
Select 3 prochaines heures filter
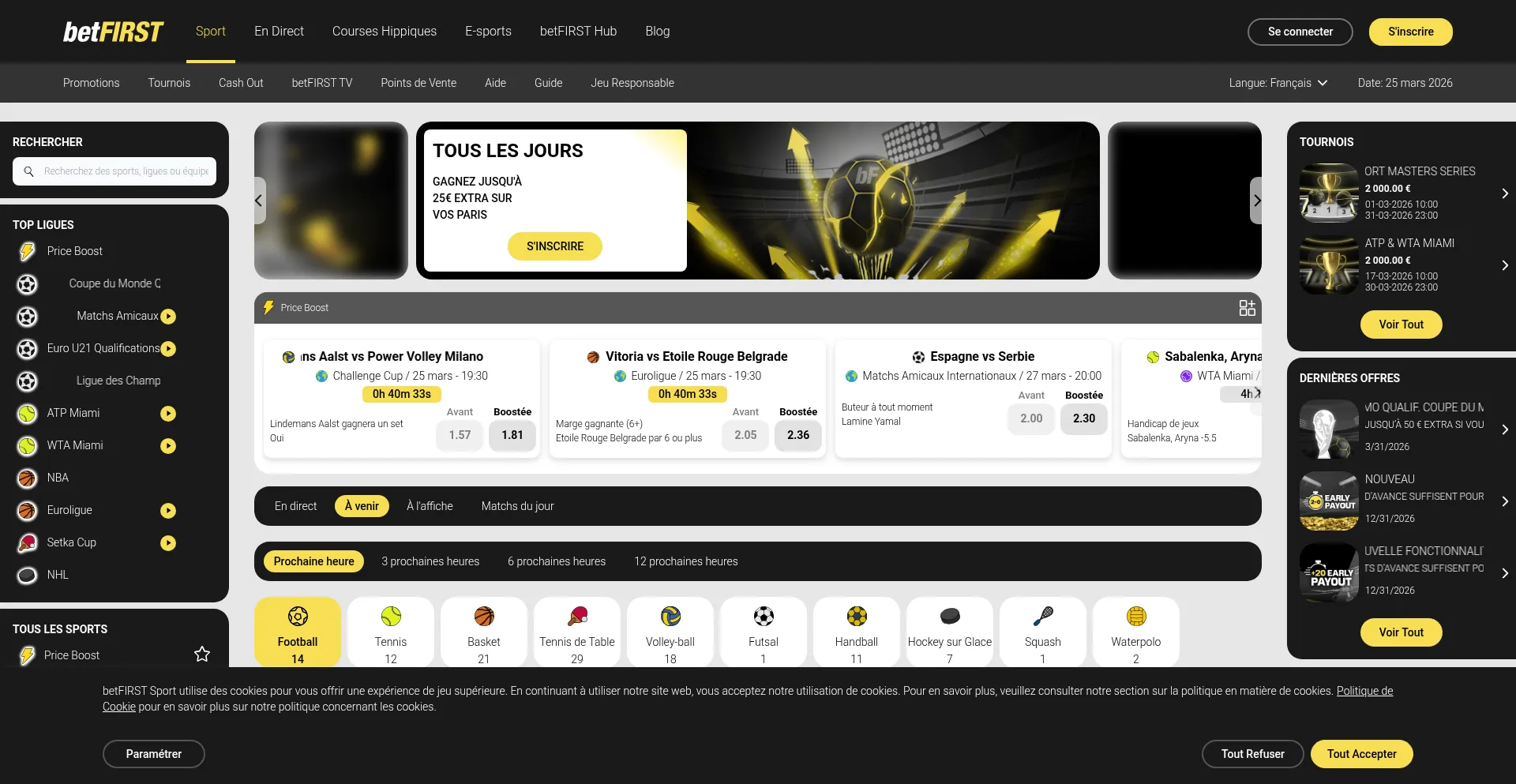430,561
